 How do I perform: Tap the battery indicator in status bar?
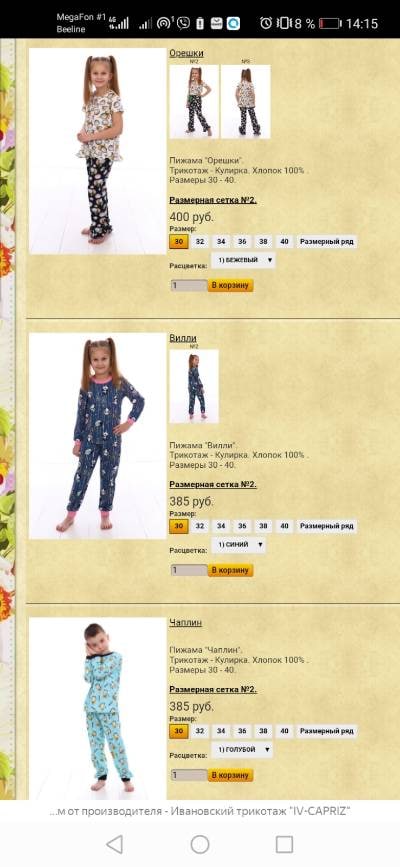(x=330, y=23)
